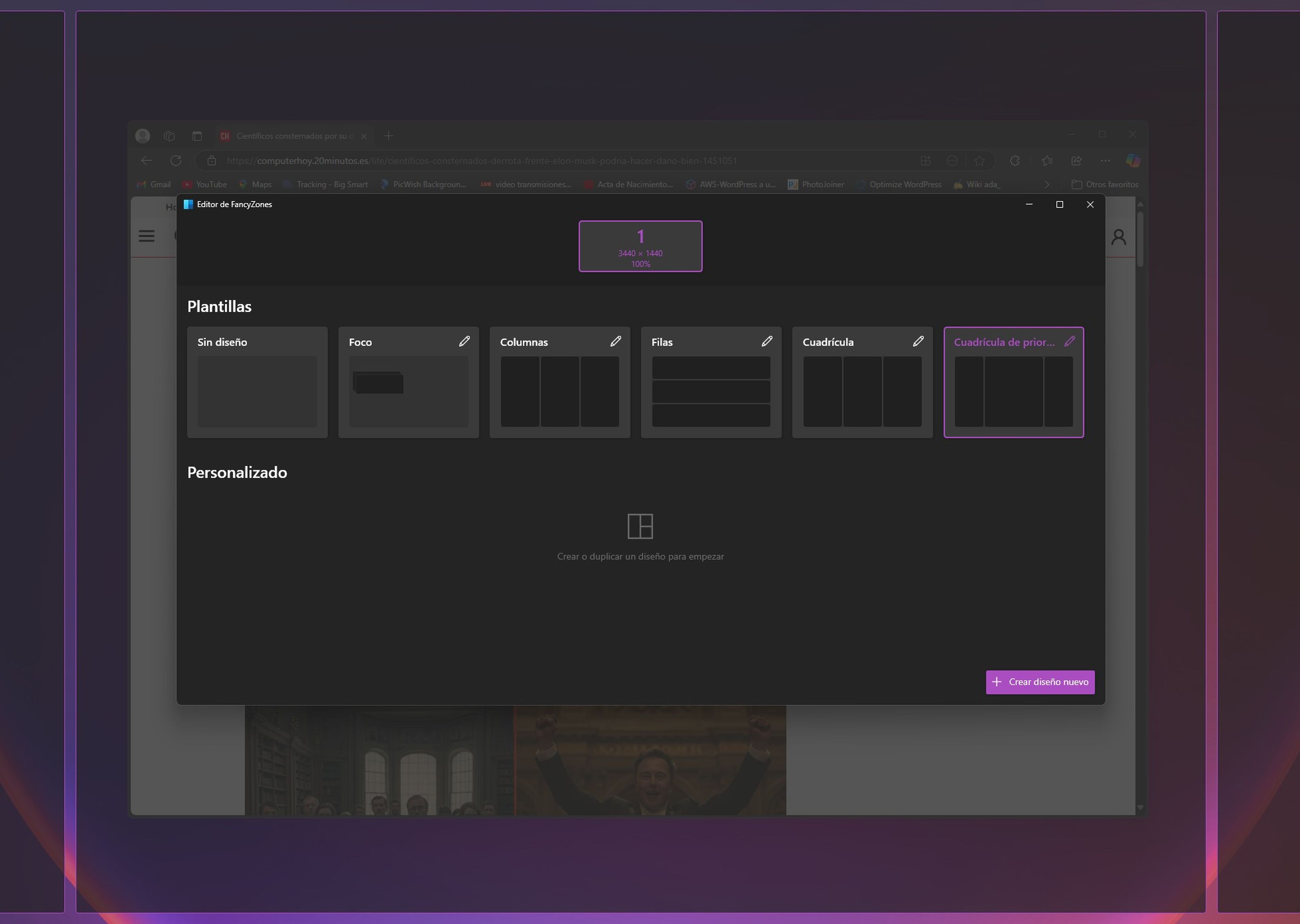This screenshot has width=1300, height=924.
Task: Select the Sin diseño template card
Action: tap(257, 382)
